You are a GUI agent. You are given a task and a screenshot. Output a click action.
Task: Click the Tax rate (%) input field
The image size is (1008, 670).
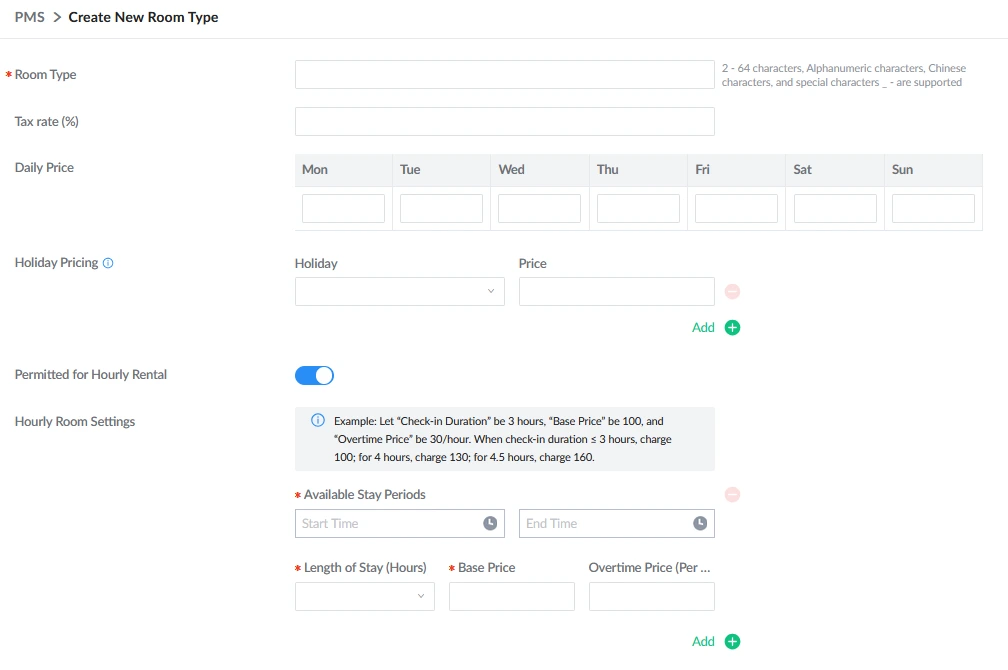(504, 122)
